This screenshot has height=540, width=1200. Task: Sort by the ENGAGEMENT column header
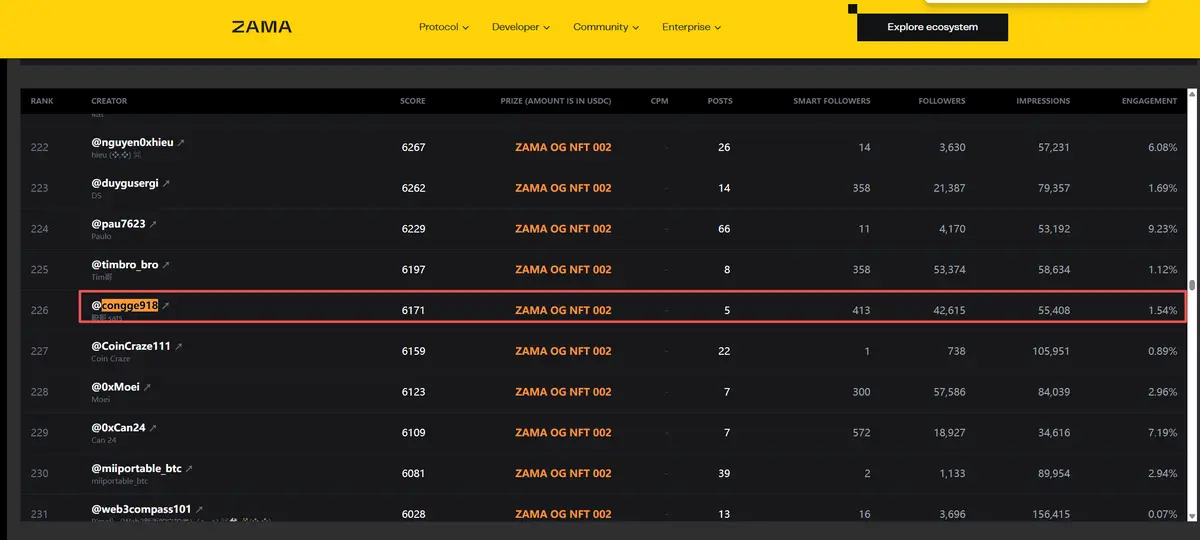[x=1150, y=101]
